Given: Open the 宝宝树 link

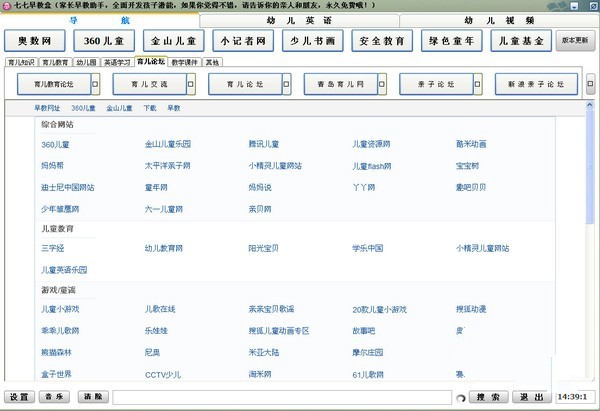Looking at the screenshot, I should [467, 166].
